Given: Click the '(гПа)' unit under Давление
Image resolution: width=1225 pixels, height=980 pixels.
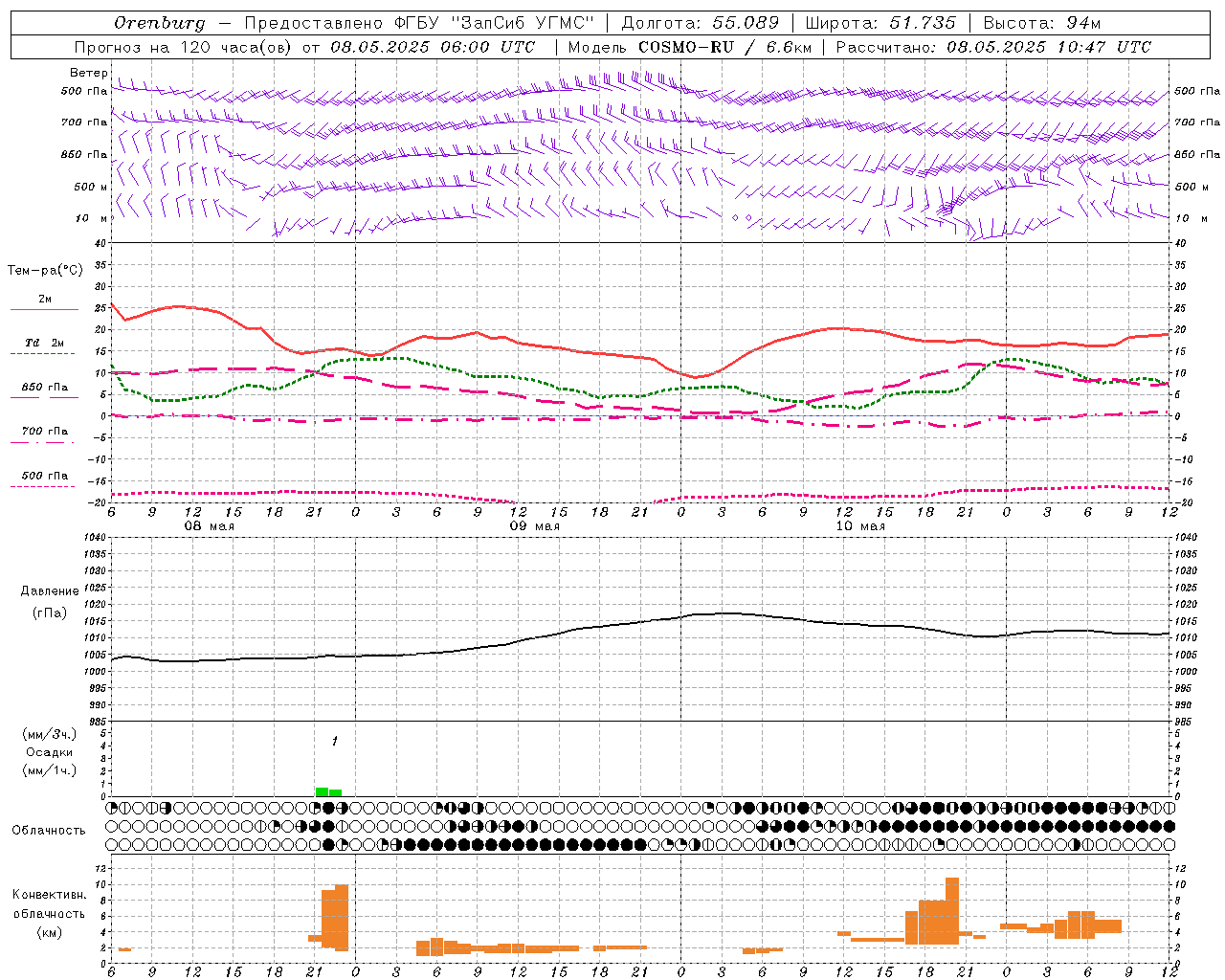Looking at the screenshot, I should click(48, 613).
